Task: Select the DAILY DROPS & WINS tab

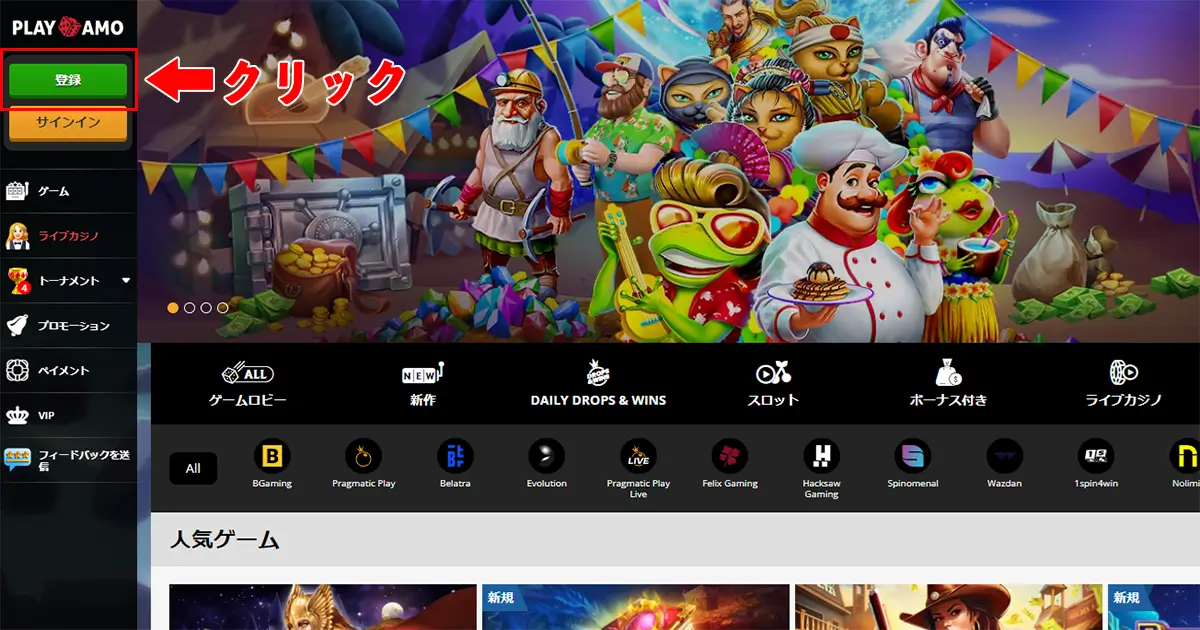Action: tap(598, 385)
